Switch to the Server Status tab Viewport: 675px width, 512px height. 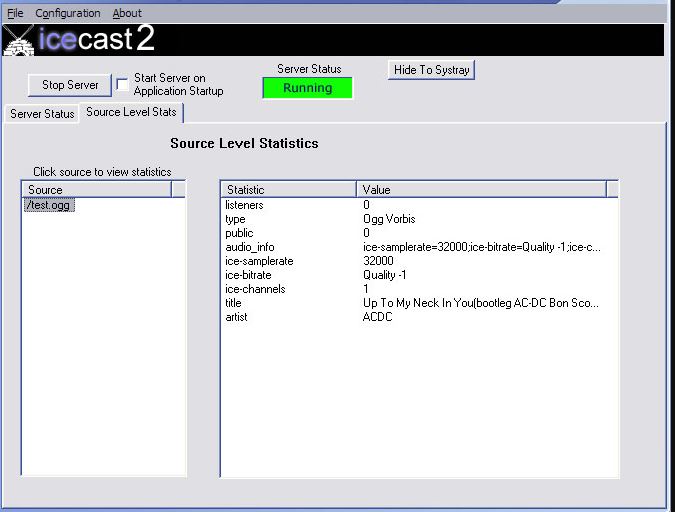(x=42, y=114)
